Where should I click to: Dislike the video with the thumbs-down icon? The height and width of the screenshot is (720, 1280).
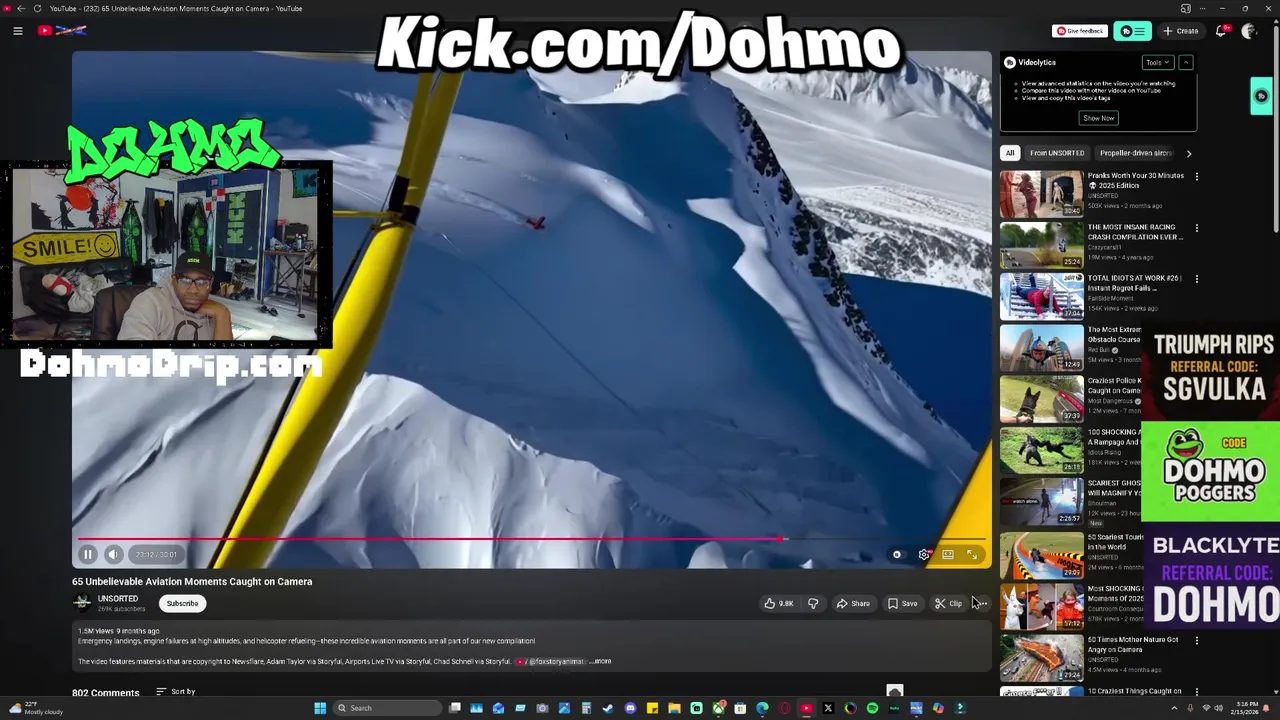coord(813,603)
